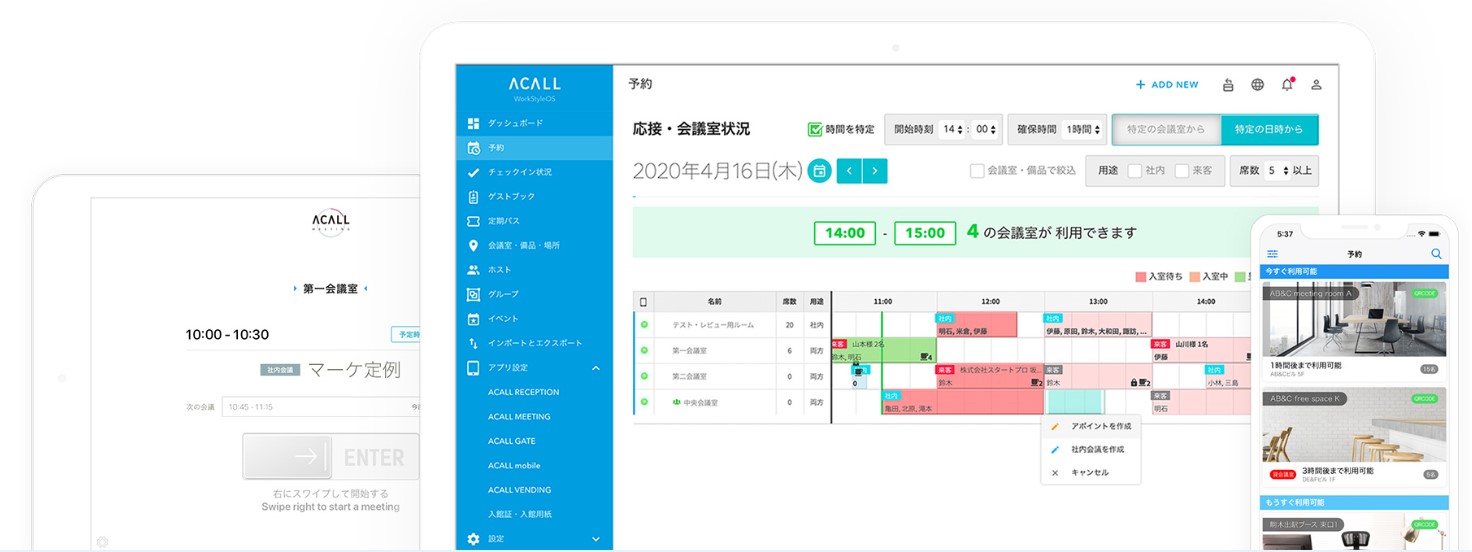The height and width of the screenshot is (552, 1472).
Task: Click the ホスト people icon
Action: 474,270
